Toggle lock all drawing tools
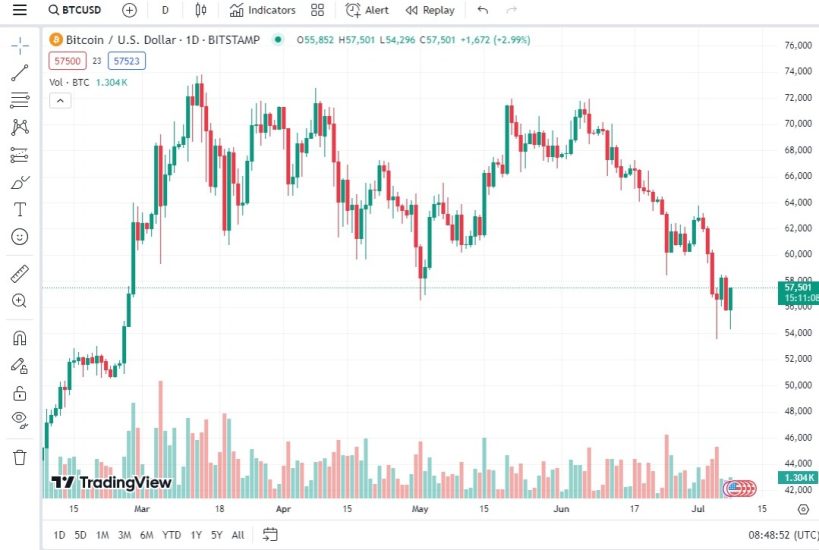 click(20, 393)
